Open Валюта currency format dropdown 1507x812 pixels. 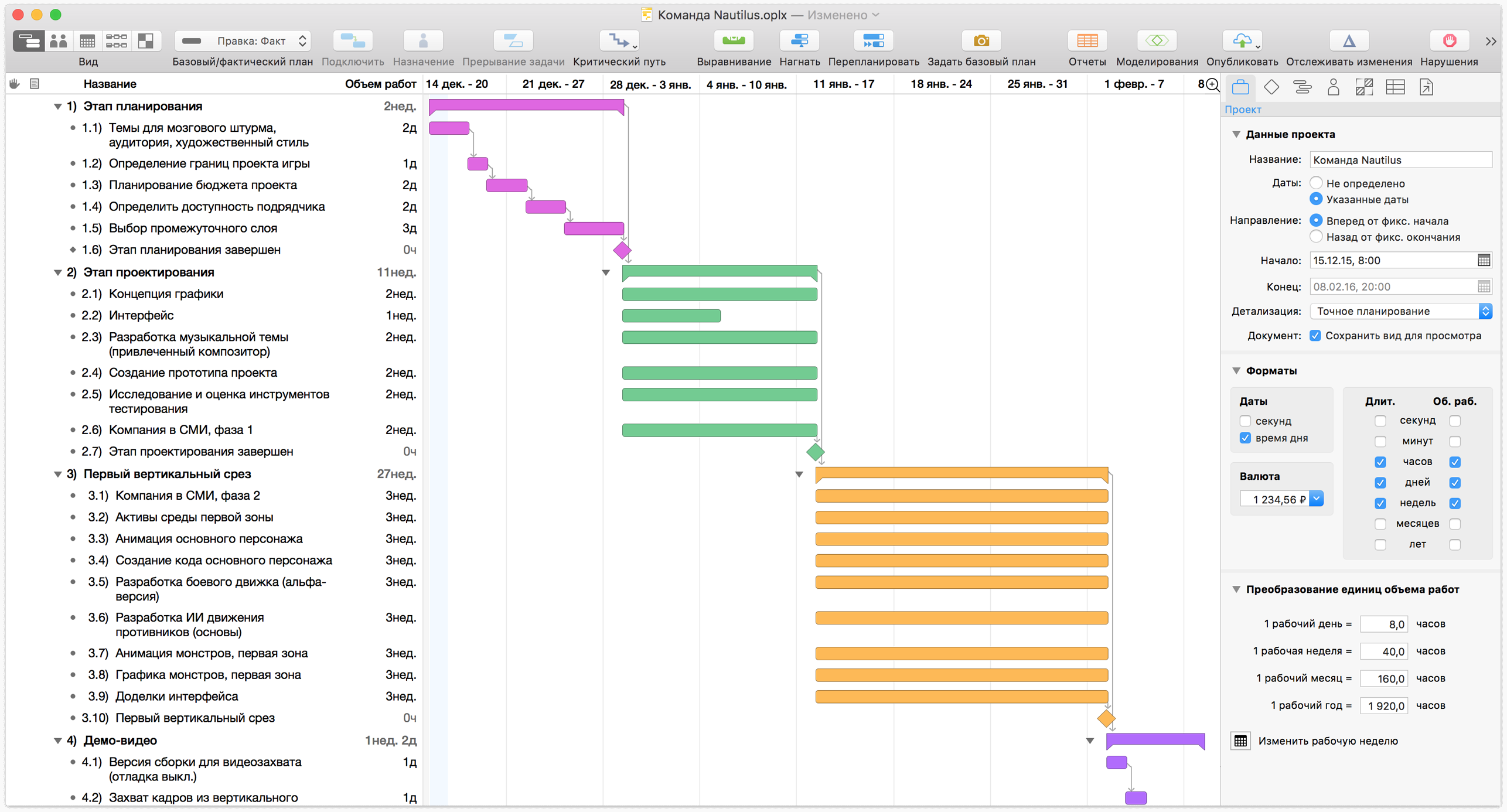(1316, 499)
